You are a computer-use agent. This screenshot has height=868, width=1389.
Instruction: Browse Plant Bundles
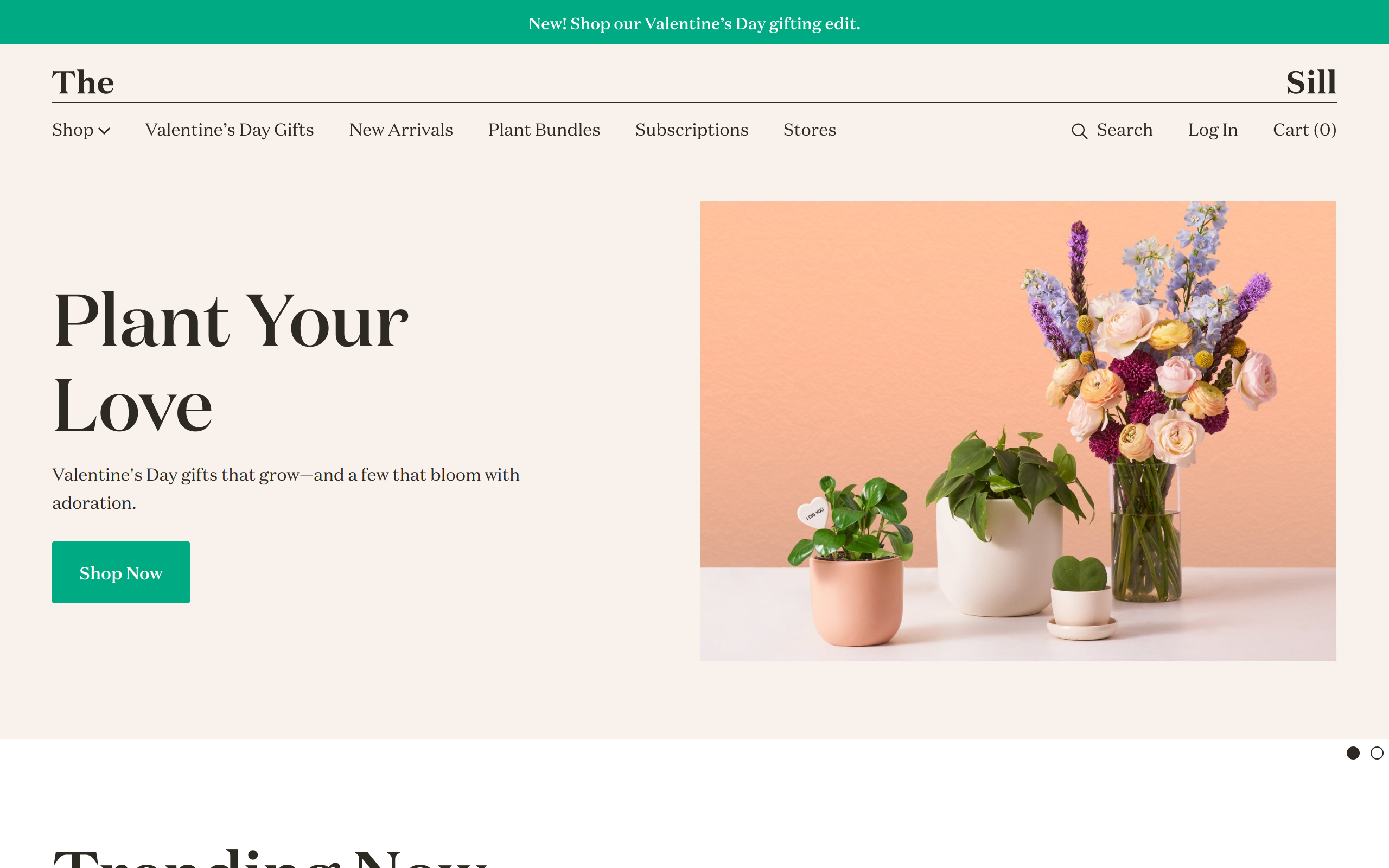coord(544,130)
